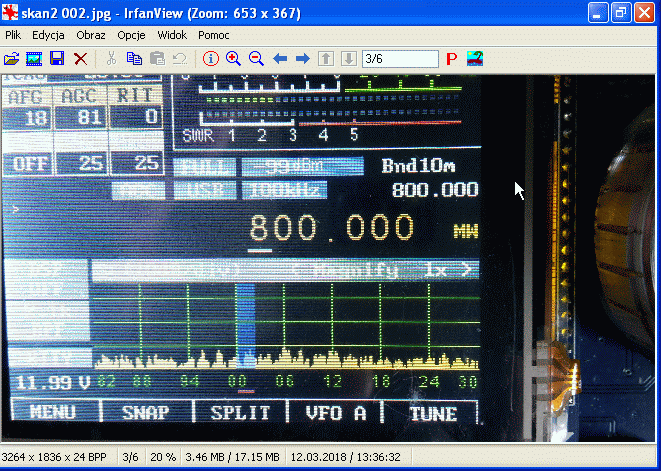Start slideshow via filmstrip toolbar icon
This screenshot has width=661, height=471.
click(34, 59)
